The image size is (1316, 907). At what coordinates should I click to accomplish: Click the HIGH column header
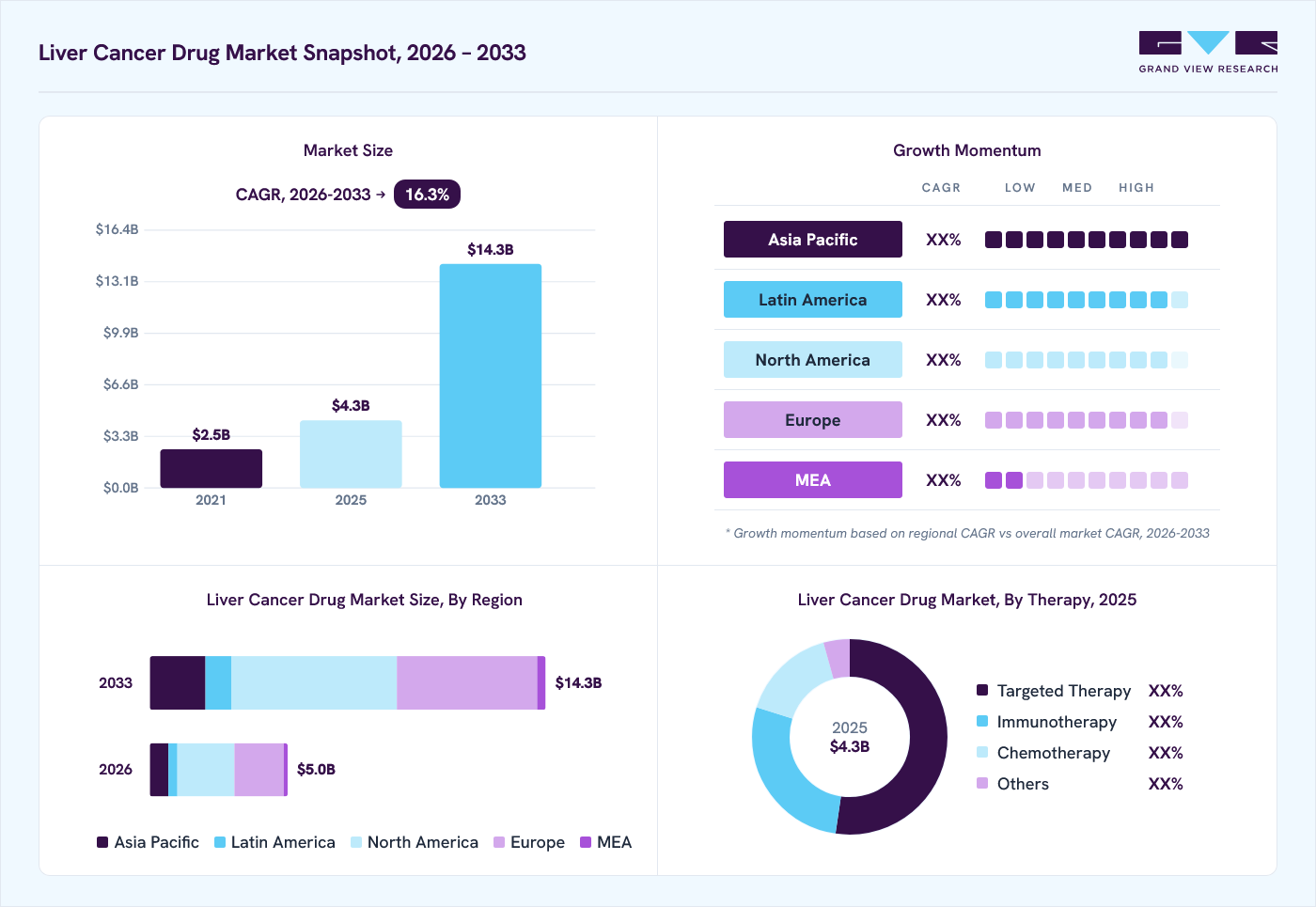coord(1136,188)
